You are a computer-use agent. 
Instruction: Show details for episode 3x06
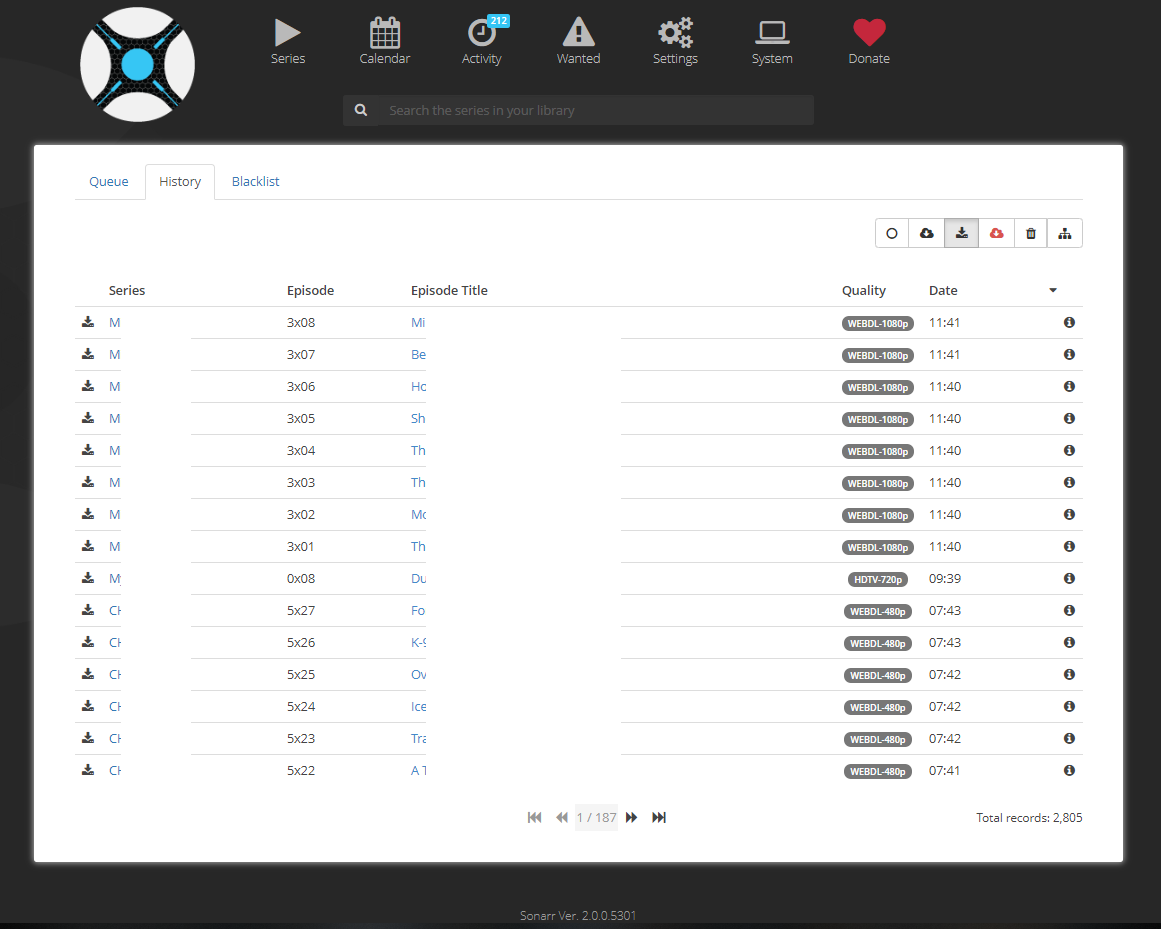(1069, 386)
